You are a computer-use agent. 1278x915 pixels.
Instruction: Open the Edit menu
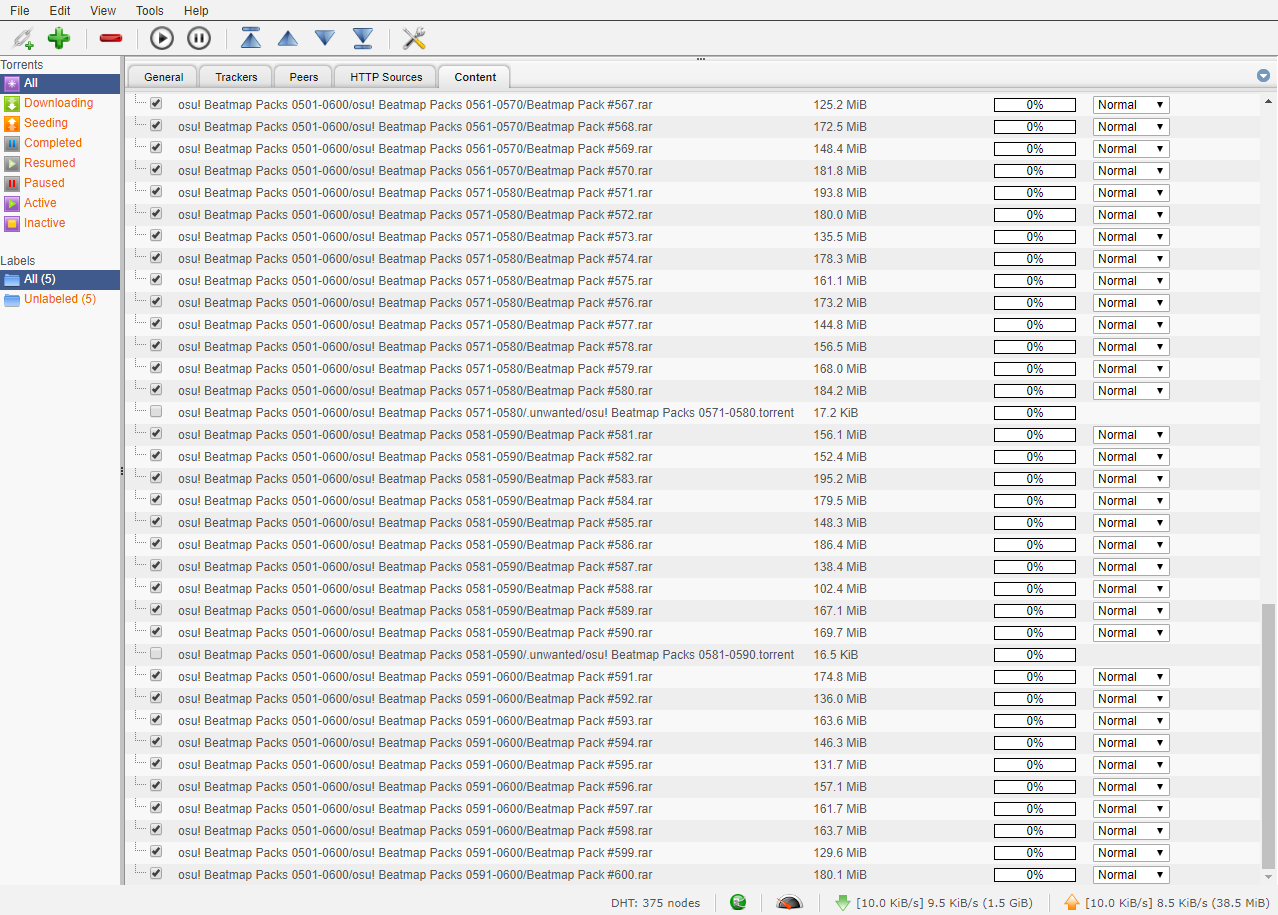point(60,11)
